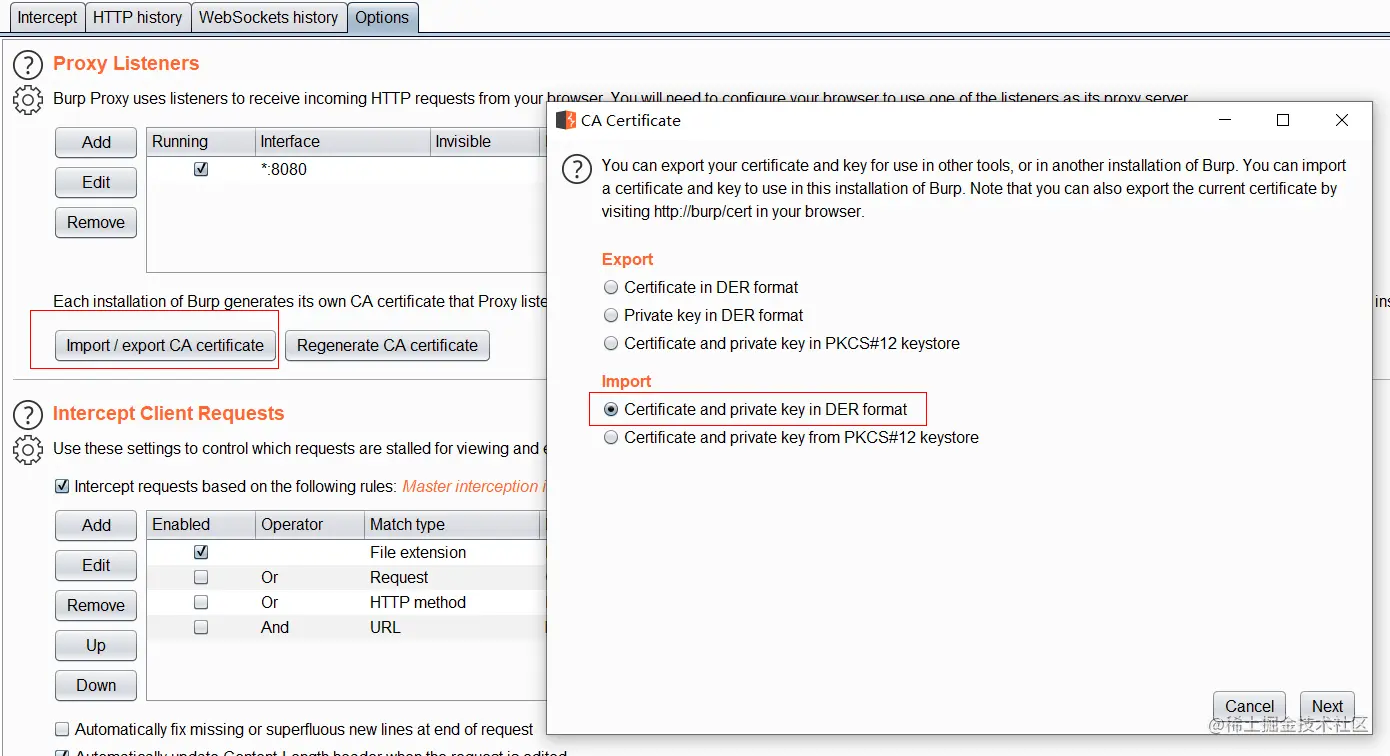The image size is (1390, 756).
Task: Remove the selected proxy listener
Action: tap(96, 222)
